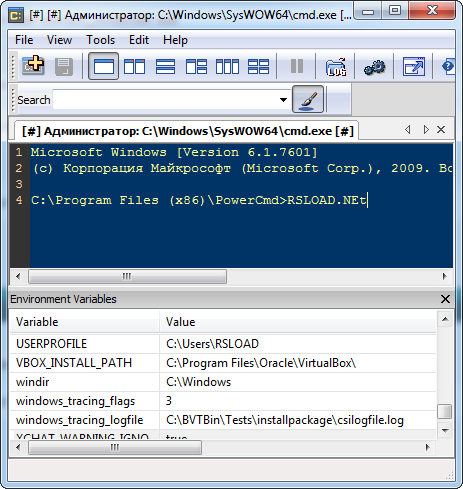Select the VBOX_INSTALL_PATH variable row
This screenshot has width=463, height=489.
(223, 363)
